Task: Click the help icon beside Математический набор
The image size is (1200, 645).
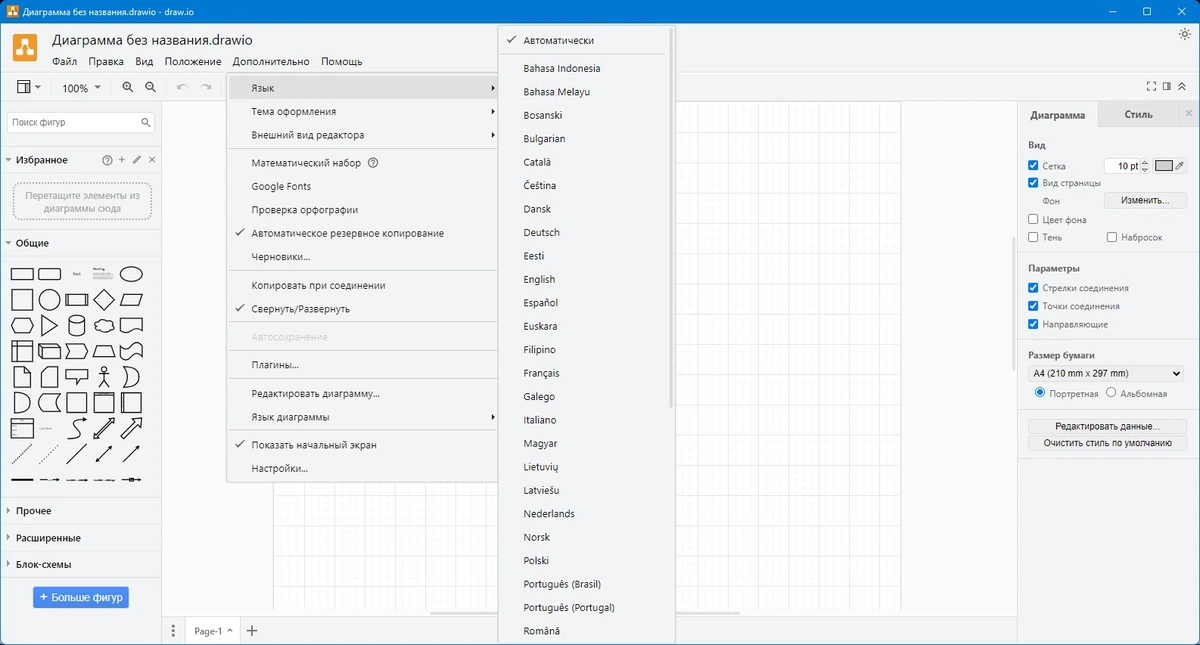Action: click(x=373, y=163)
